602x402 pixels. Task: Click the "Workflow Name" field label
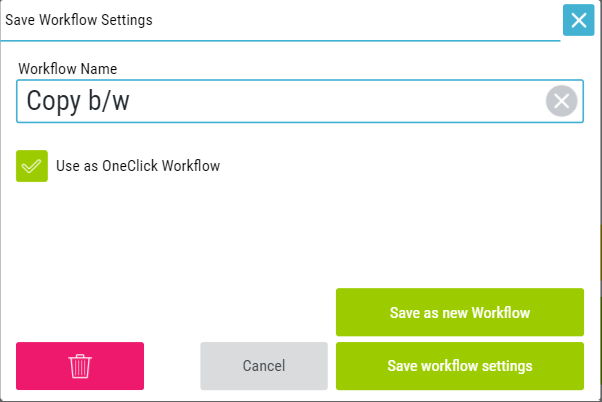click(x=68, y=69)
